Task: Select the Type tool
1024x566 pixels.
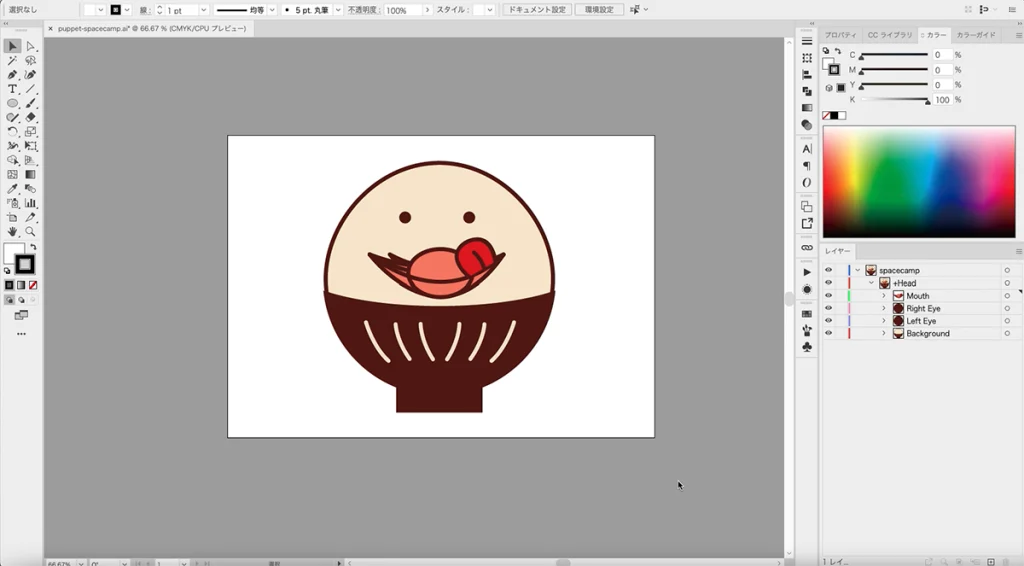Action: click(13, 89)
